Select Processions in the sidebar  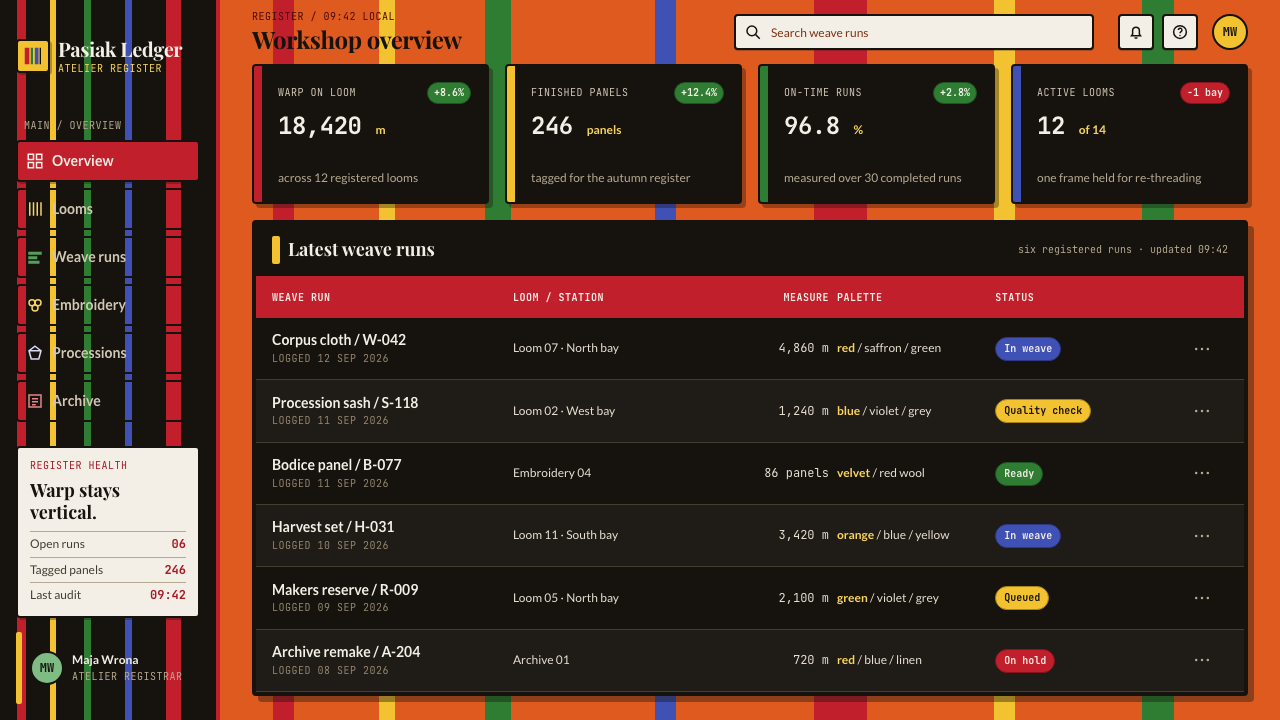click(108, 353)
